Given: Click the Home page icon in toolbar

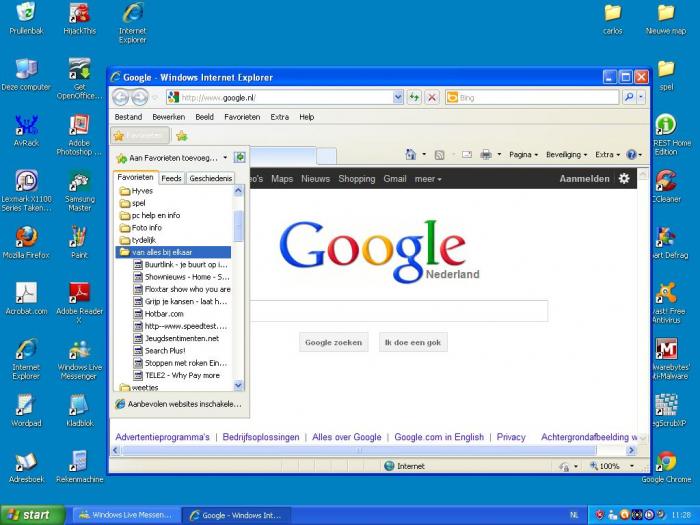Looking at the screenshot, I should (410, 155).
